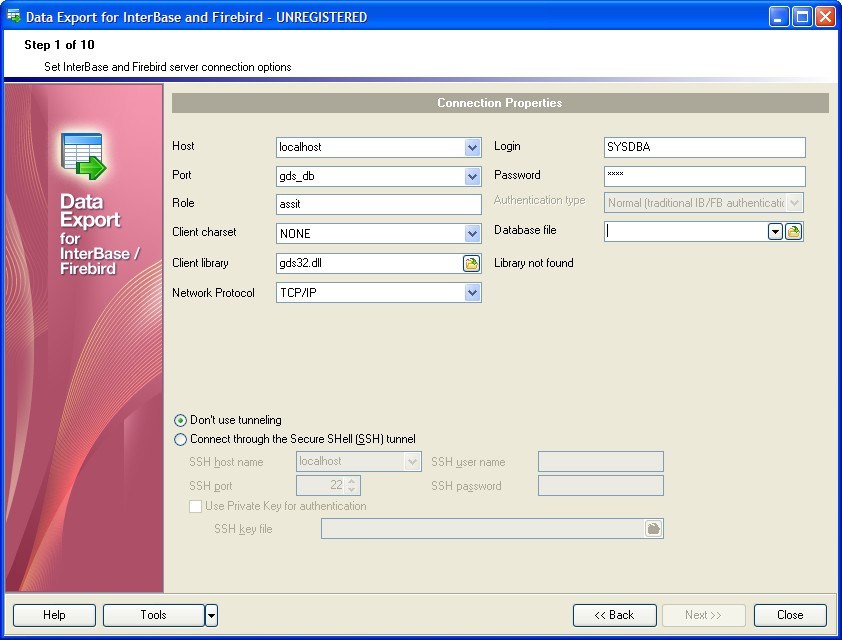Expand the Port dropdown list
Image resolution: width=842 pixels, height=640 pixels.
click(472, 176)
